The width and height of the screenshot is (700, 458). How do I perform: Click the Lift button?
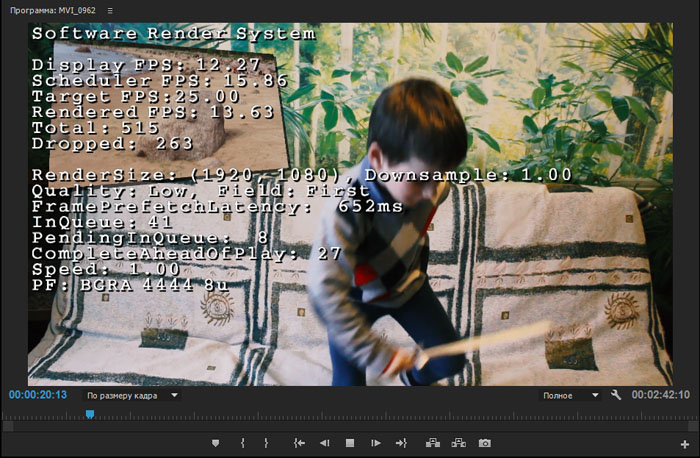pos(433,443)
